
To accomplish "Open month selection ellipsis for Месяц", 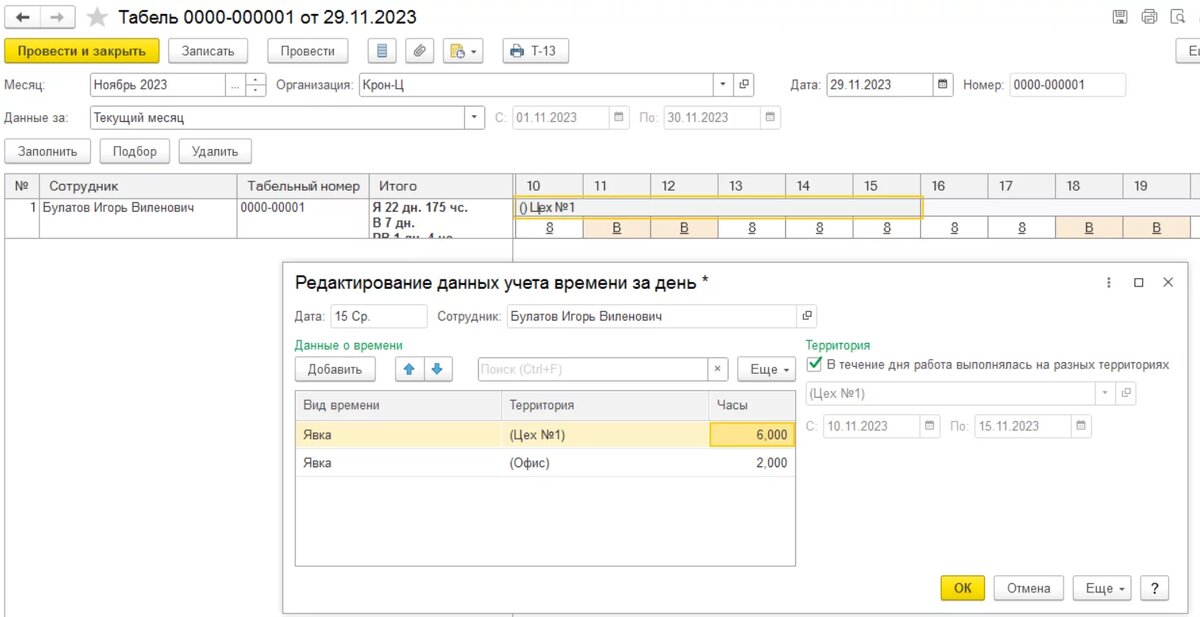I will click(x=235, y=85).
